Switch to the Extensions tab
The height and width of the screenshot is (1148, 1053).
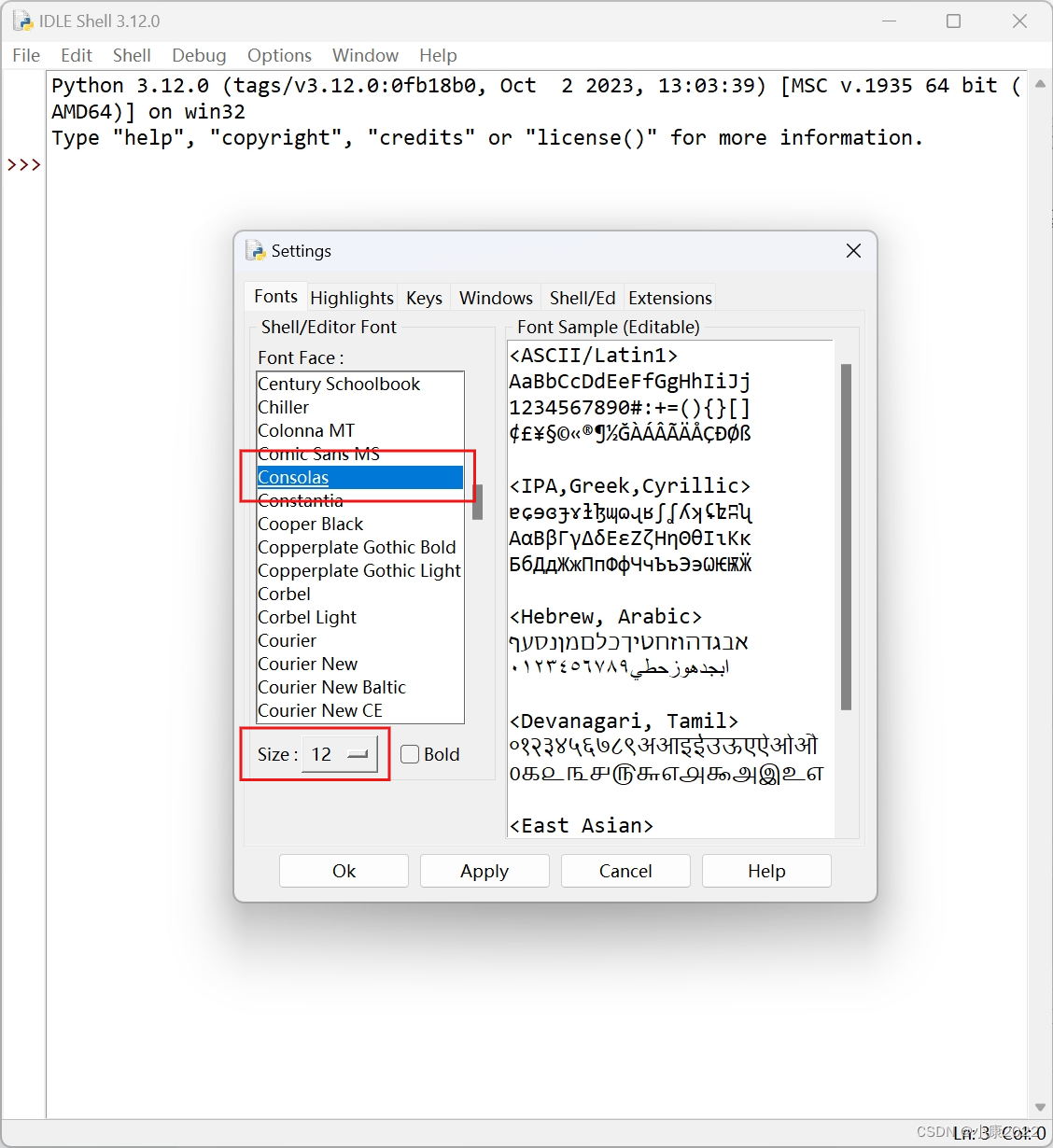pos(670,298)
